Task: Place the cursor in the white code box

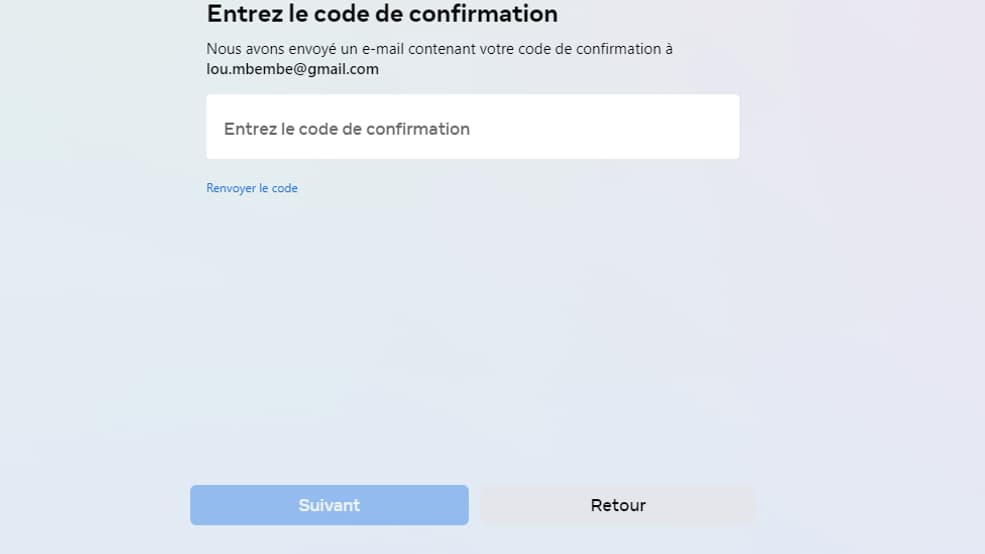Action: tap(472, 127)
